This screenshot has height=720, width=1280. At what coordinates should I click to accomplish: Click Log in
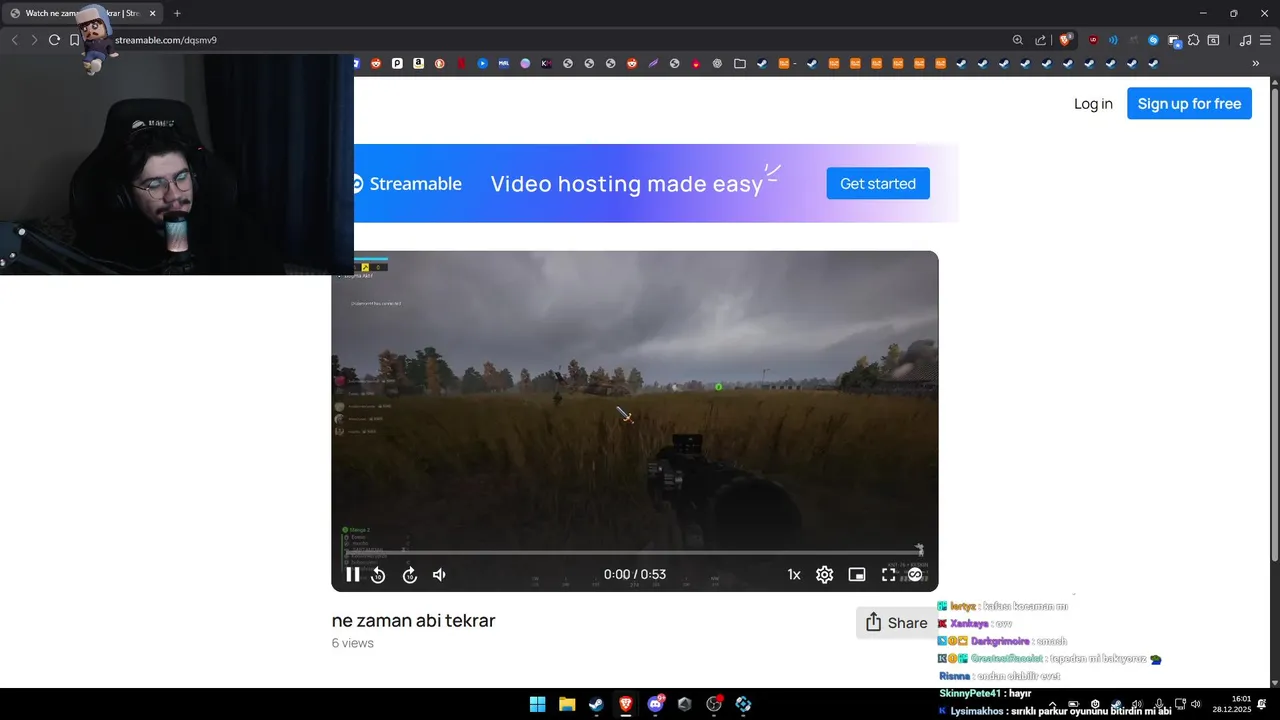click(x=1093, y=104)
